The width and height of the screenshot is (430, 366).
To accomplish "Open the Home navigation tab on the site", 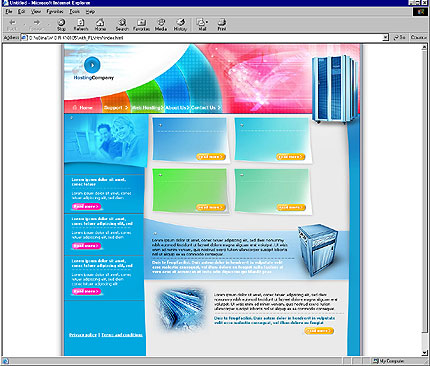I will click(82, 108).
